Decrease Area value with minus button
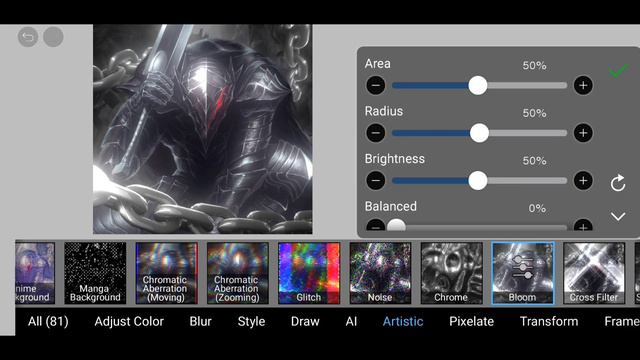The image size is (640, 360). coord(376,85)
